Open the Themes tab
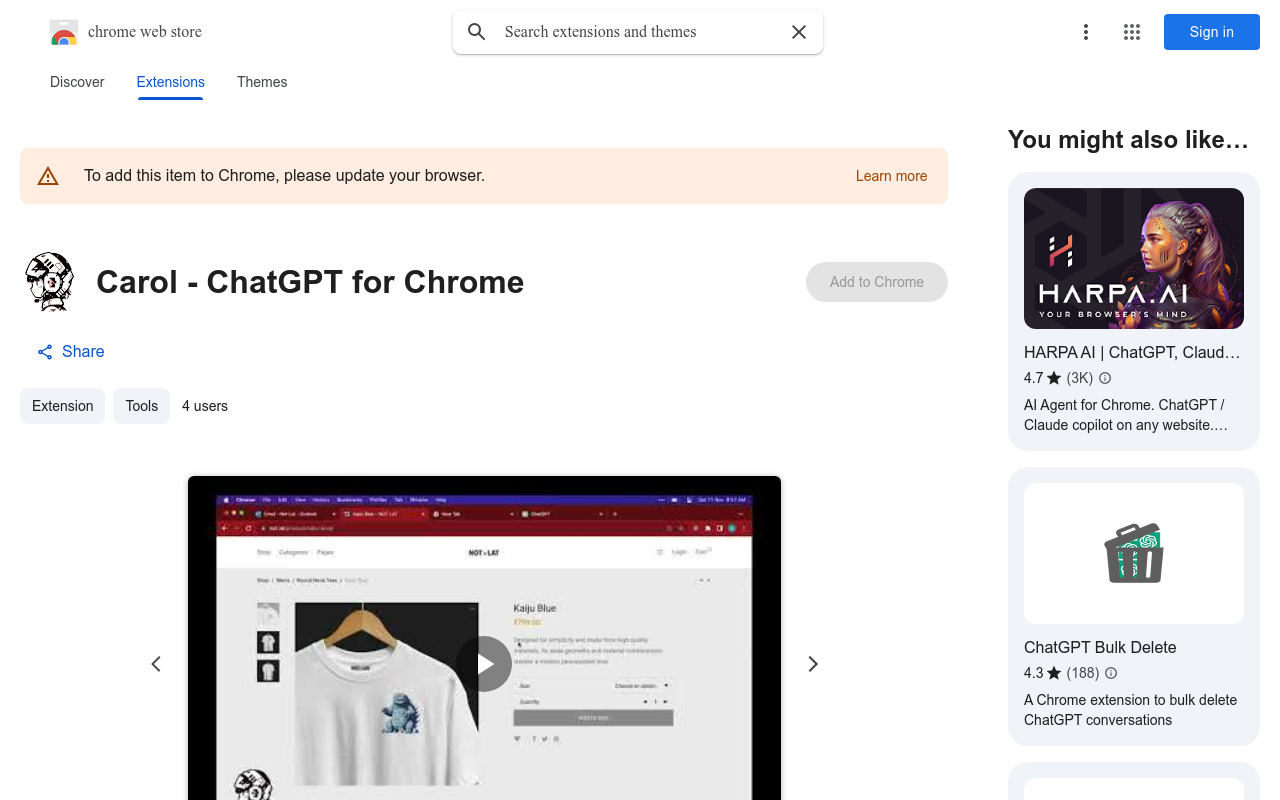 [x=262, y=82]
